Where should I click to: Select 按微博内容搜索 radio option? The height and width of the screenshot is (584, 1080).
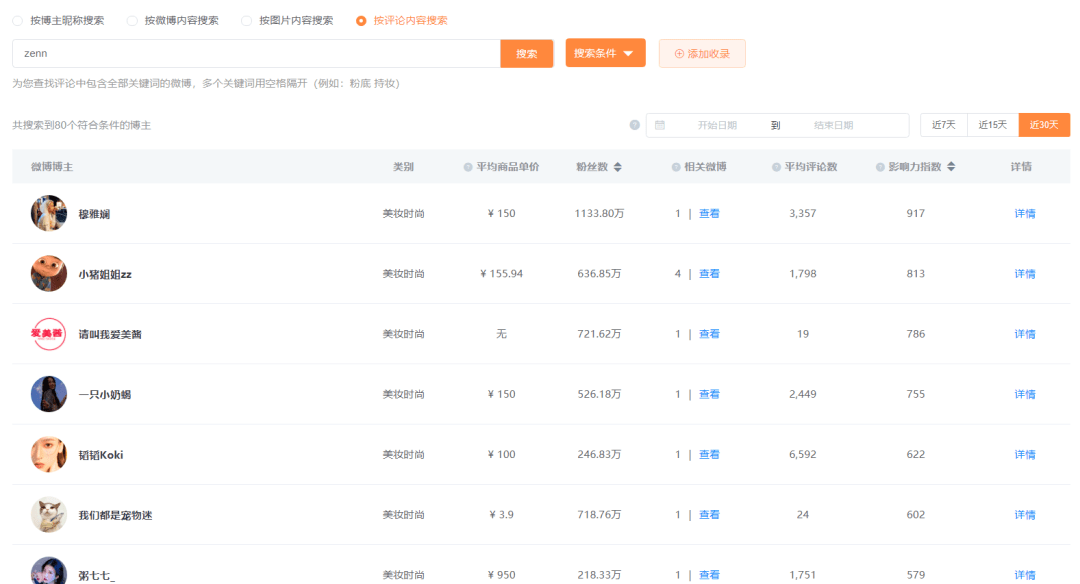(x=132, y=20)
